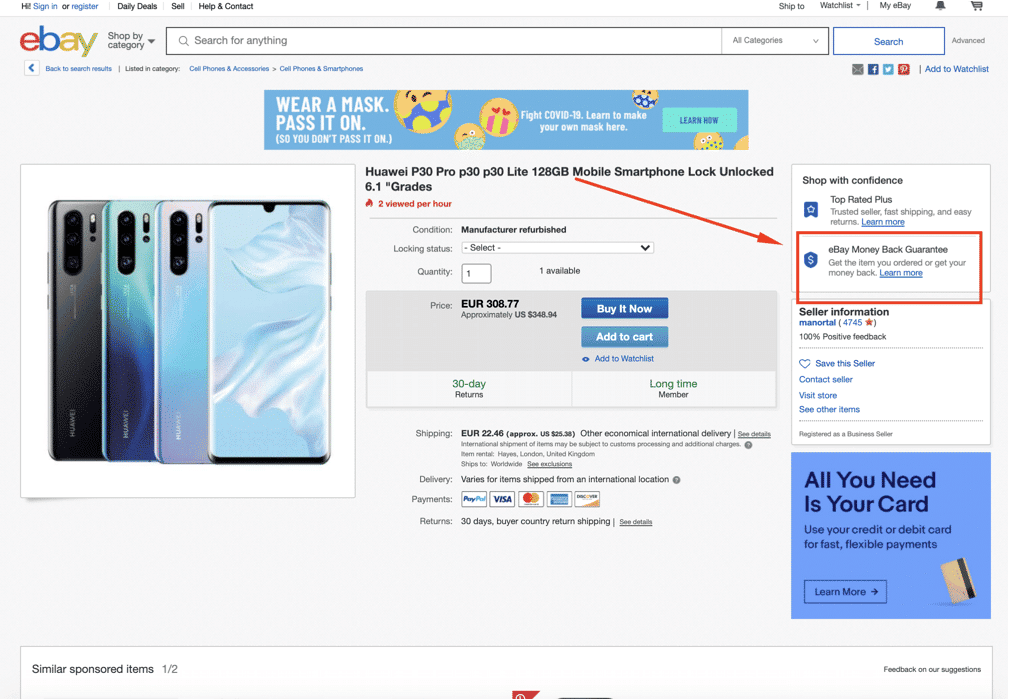Click the Quantity input field
The width and height of the screenshot is (1009, 699).
[x=476, y=274]
